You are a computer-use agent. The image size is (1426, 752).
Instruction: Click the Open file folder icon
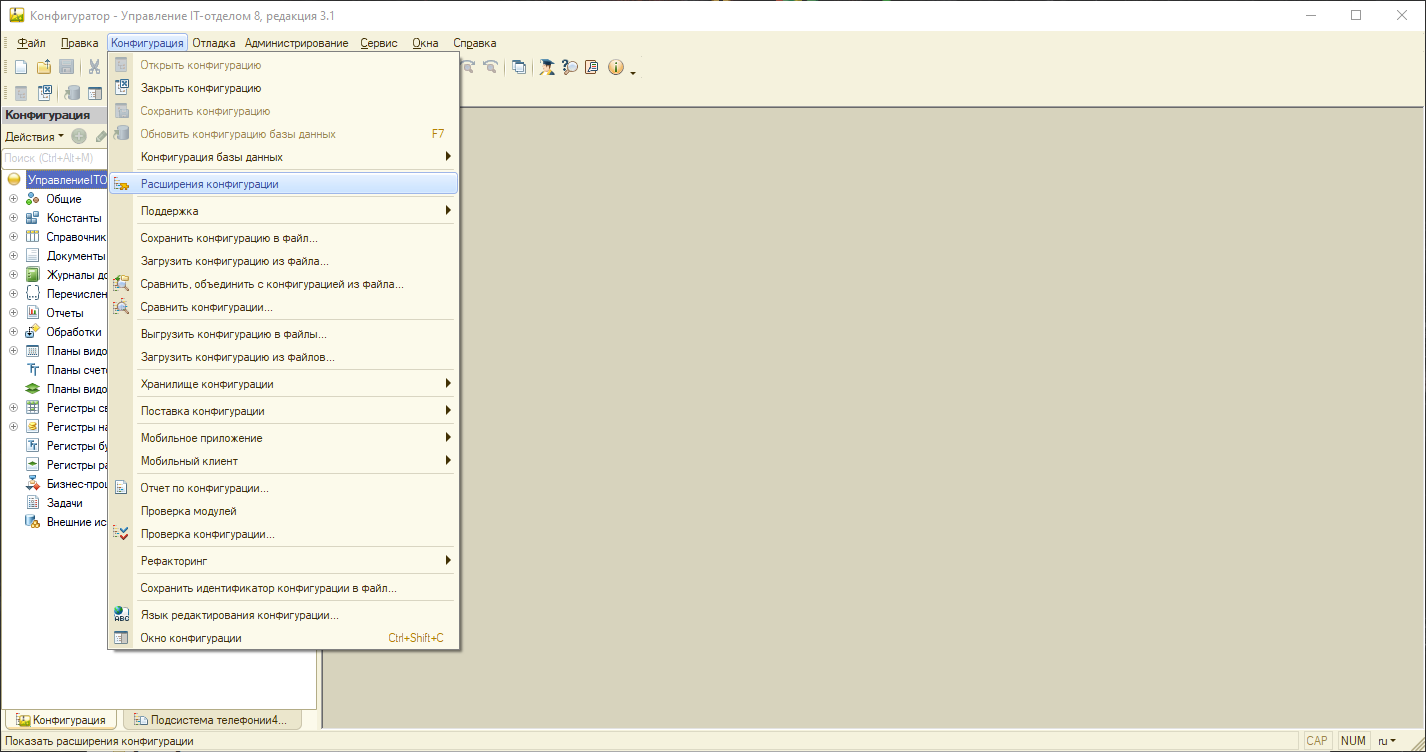(44, 67)
